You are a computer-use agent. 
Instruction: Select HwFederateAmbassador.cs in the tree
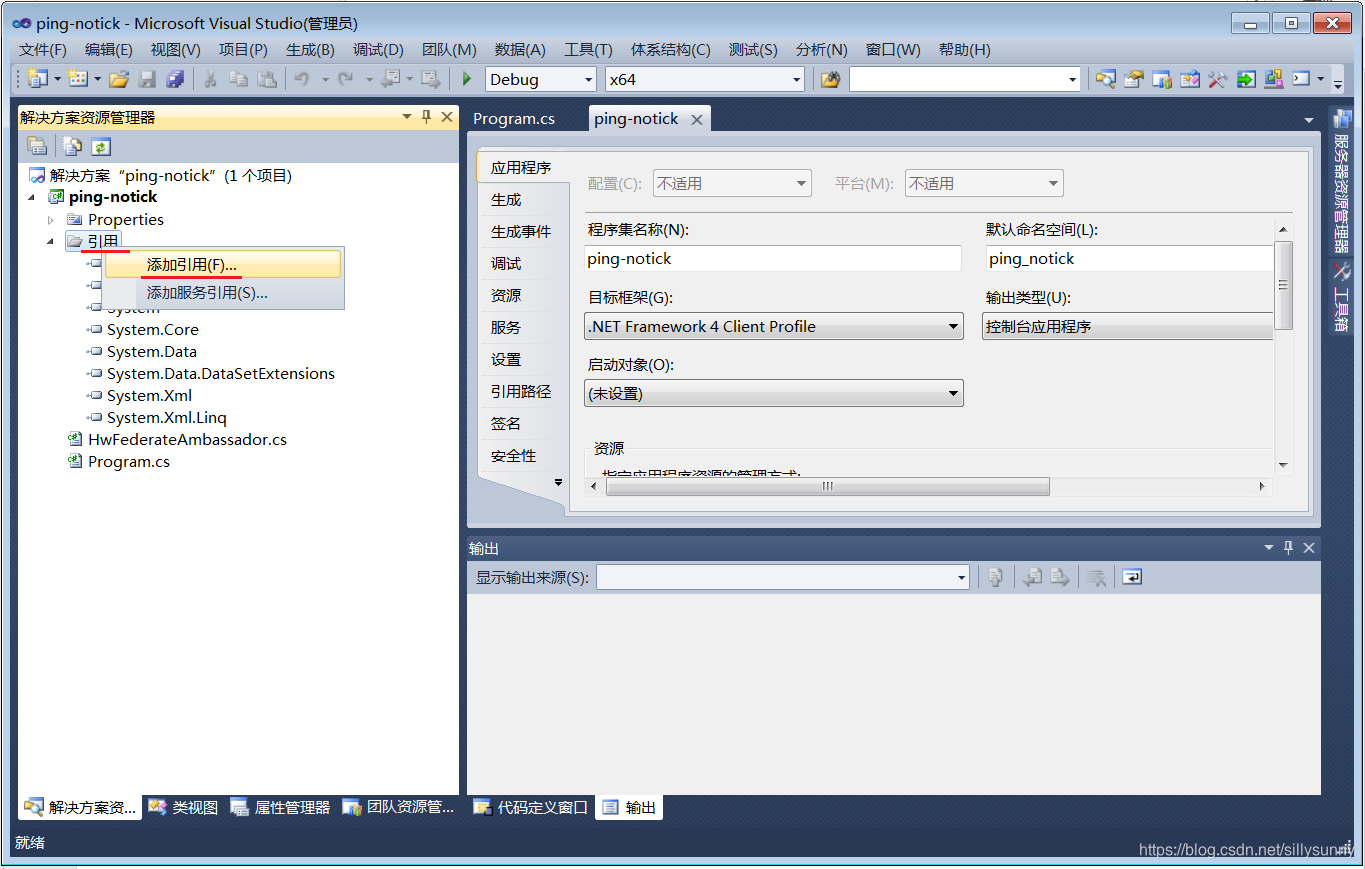click(x=187, y=439)
